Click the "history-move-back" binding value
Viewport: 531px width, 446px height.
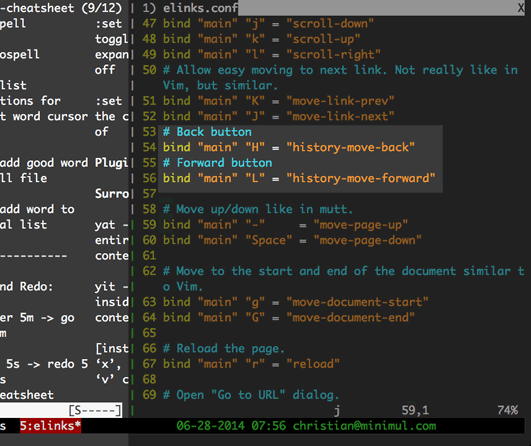(351, 147)
